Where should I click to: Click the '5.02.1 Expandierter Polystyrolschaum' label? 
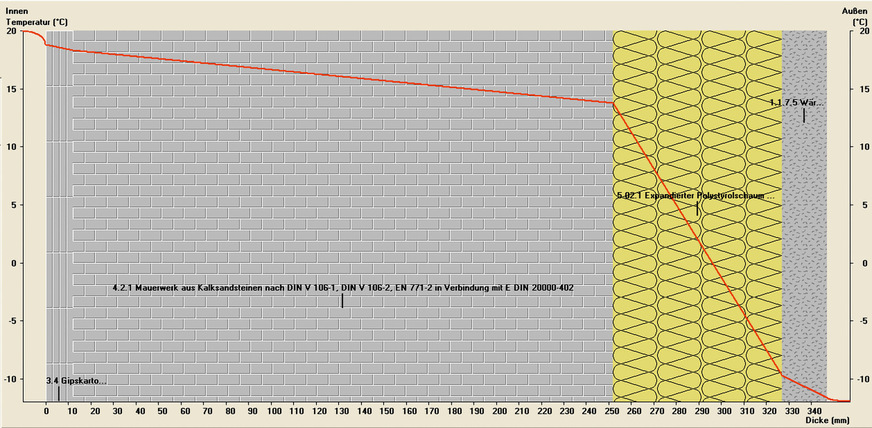696,196
